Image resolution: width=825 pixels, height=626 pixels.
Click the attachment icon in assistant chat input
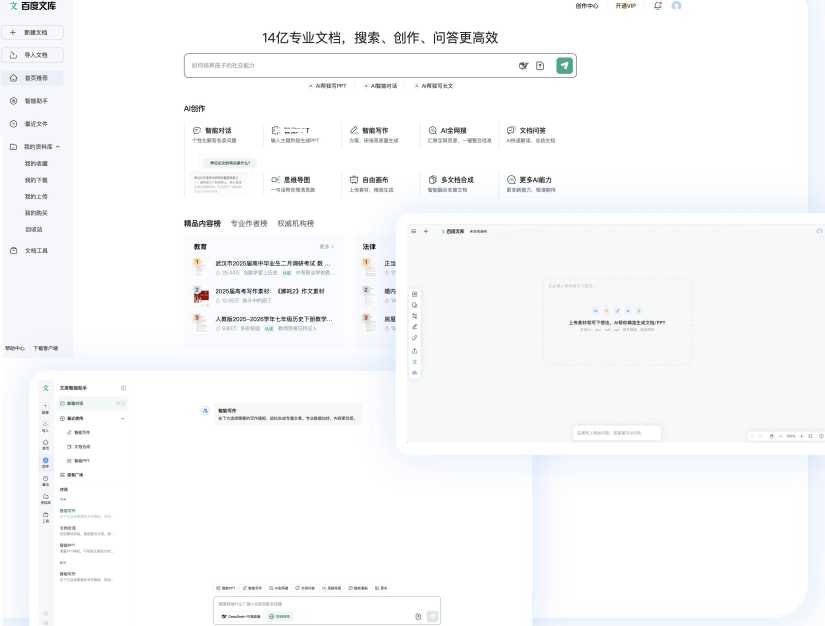[418, 617]
